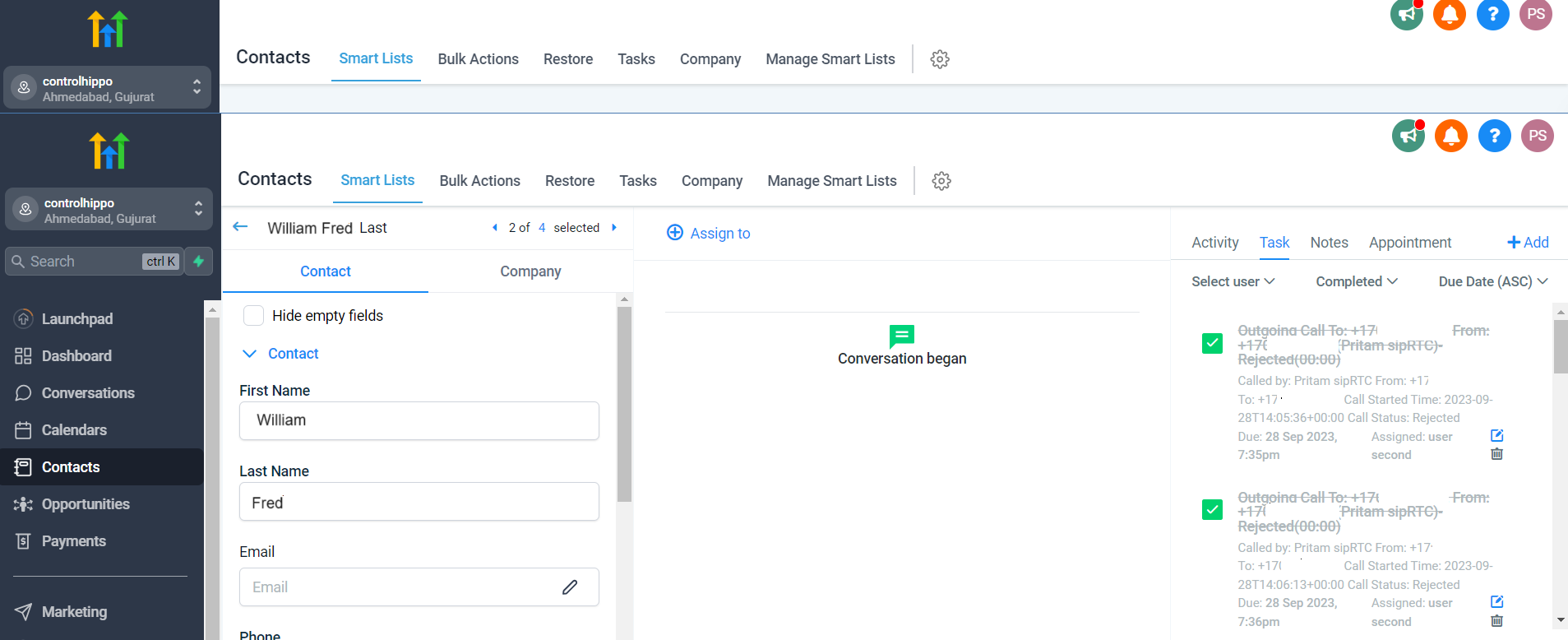Viewport: 1568px width, 640px height.
Task: Click the Marketing paper plane icon
Action: point(23,612)
